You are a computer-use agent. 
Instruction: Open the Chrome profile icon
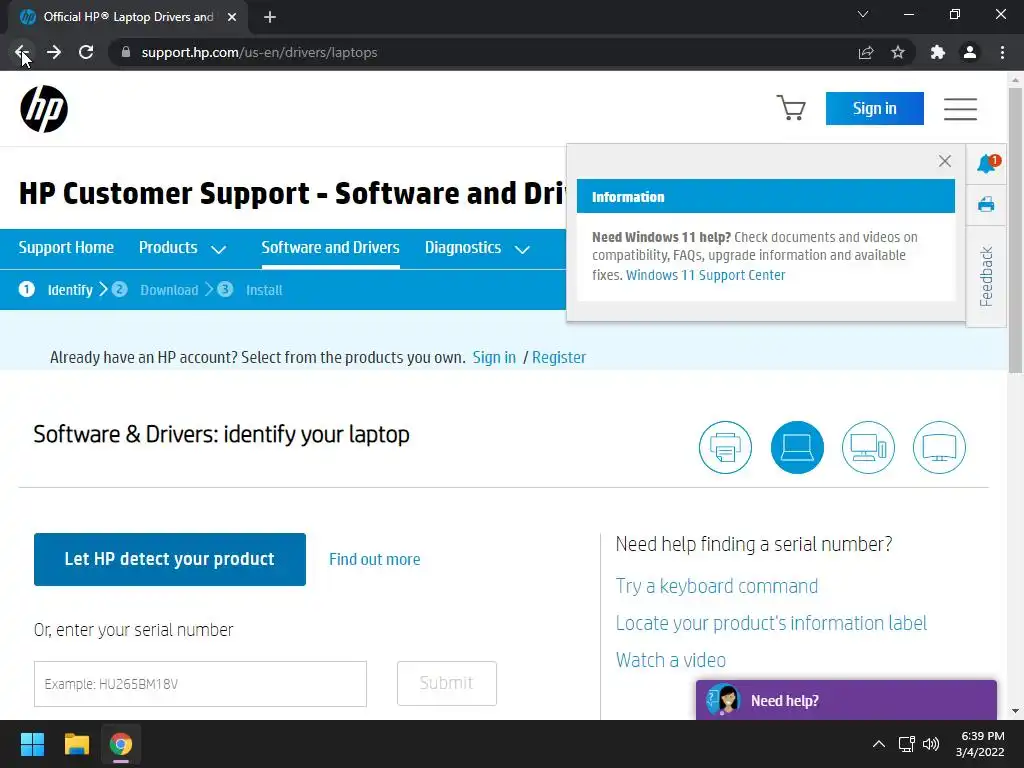(x=970, y=52)
